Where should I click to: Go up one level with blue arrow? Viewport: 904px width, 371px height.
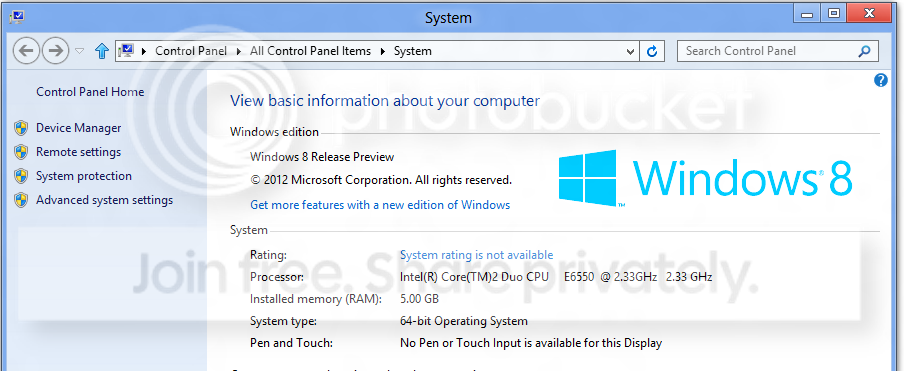[101, 51]
